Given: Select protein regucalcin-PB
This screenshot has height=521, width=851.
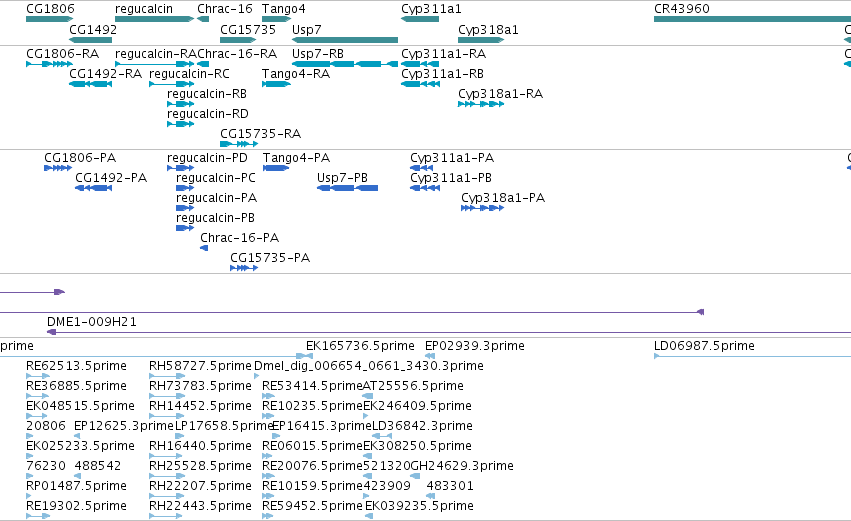Looking at the screenshot, I should (215, 218).
